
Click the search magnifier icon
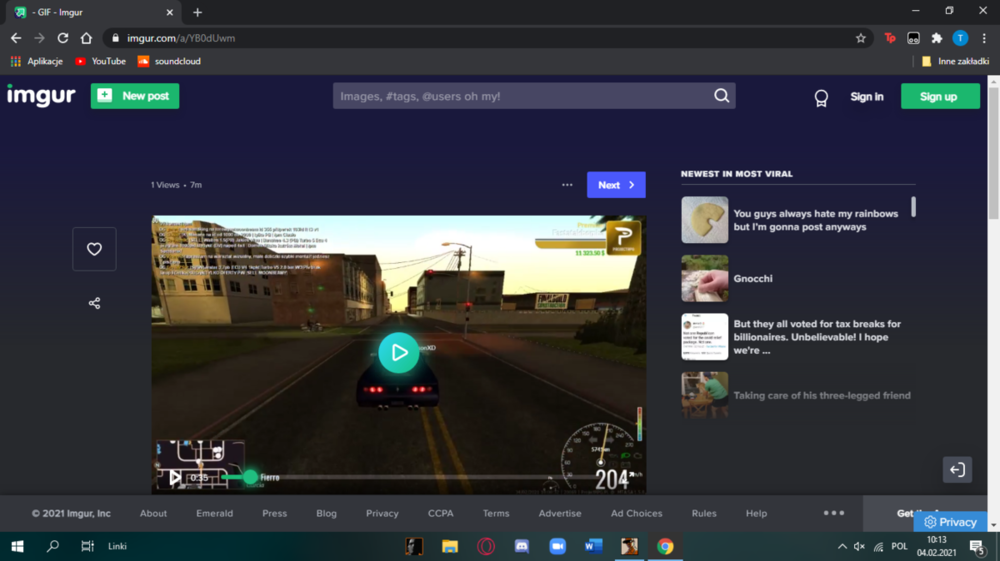[x=721, y=96]
